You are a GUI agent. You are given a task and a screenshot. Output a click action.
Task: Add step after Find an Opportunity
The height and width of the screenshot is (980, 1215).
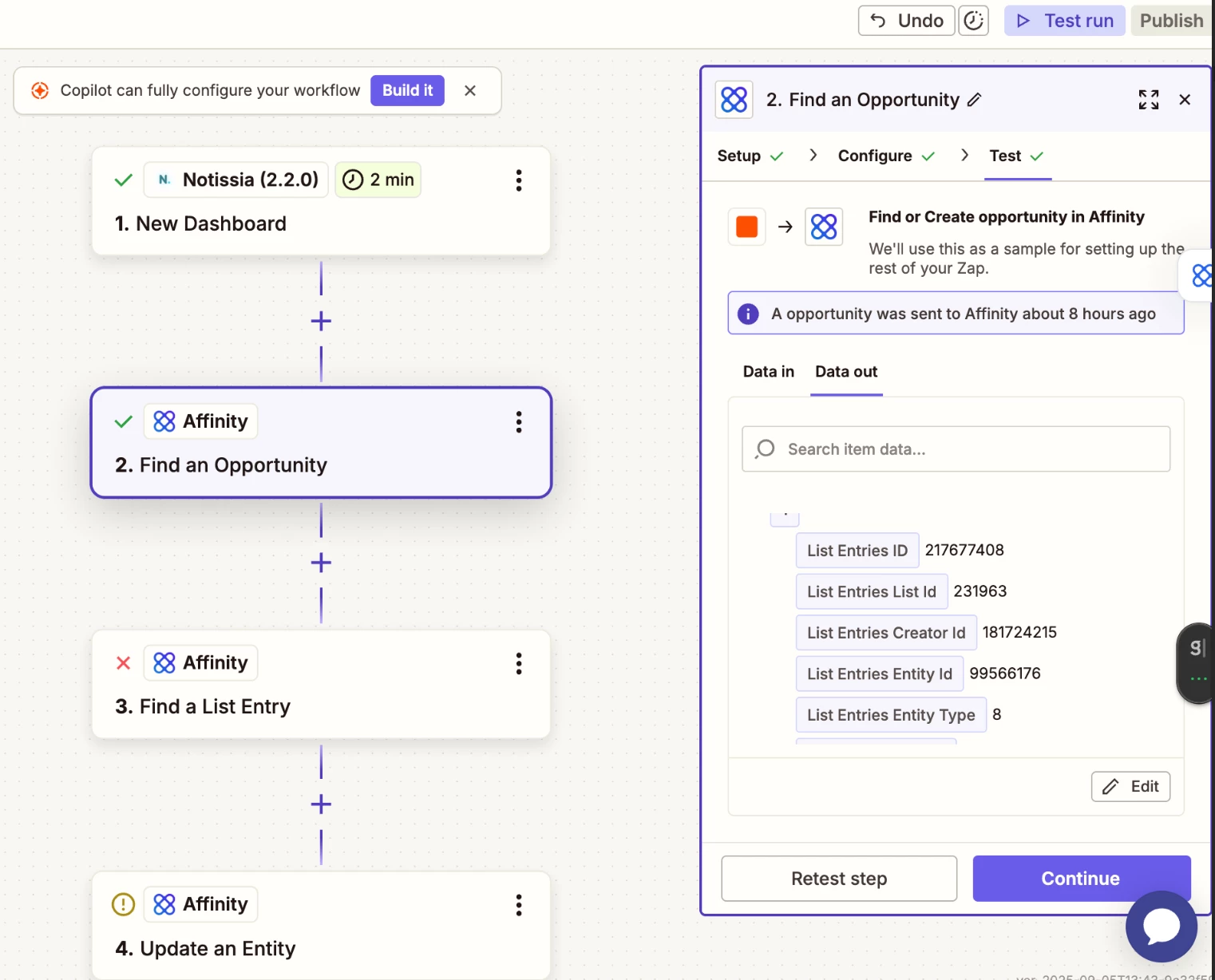tap(321, 563)
